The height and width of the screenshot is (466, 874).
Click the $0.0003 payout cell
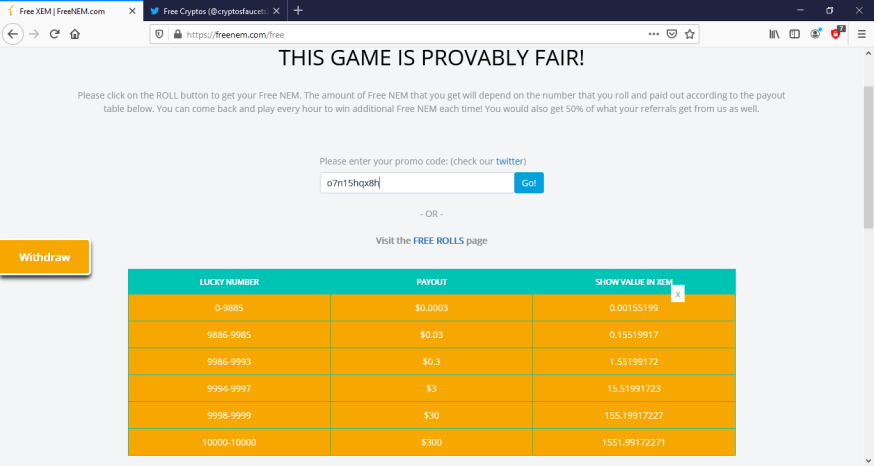click(x=431, y=308)
